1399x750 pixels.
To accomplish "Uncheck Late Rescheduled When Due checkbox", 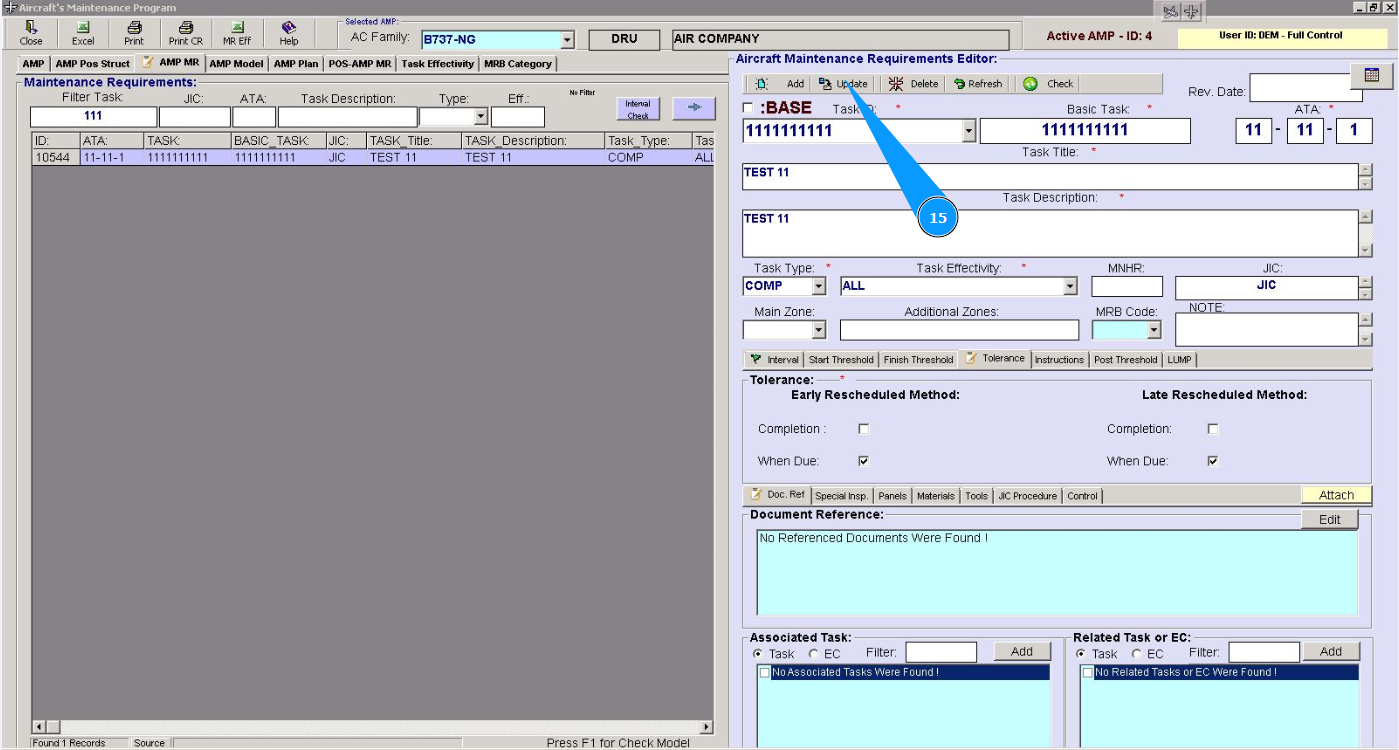I will coord(1213,461).
